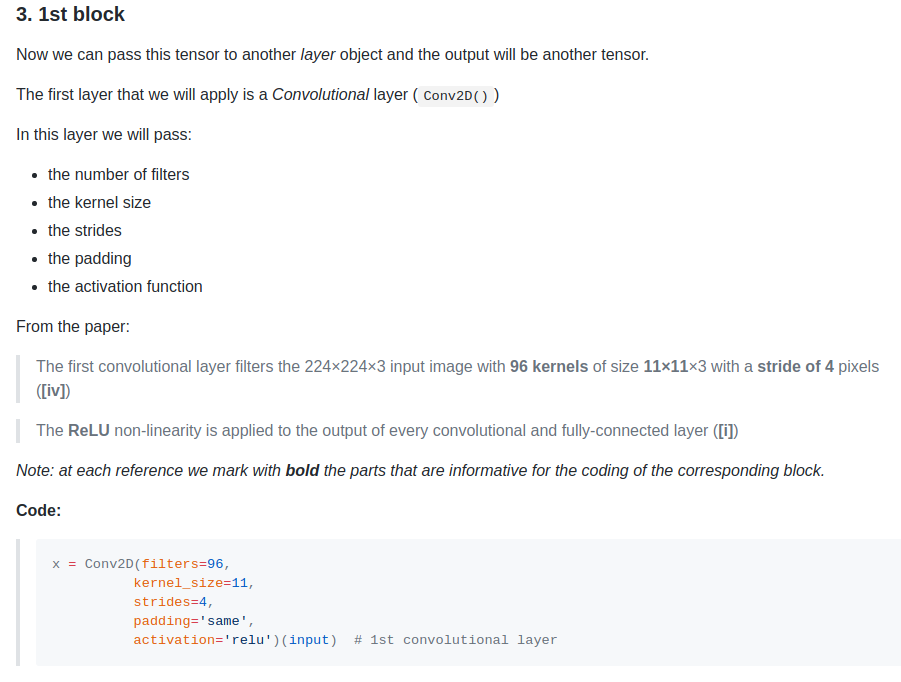Click the bold "96 kernels" text
The height and width of the screenshot is (682, 901).
[x=549, y=367]
